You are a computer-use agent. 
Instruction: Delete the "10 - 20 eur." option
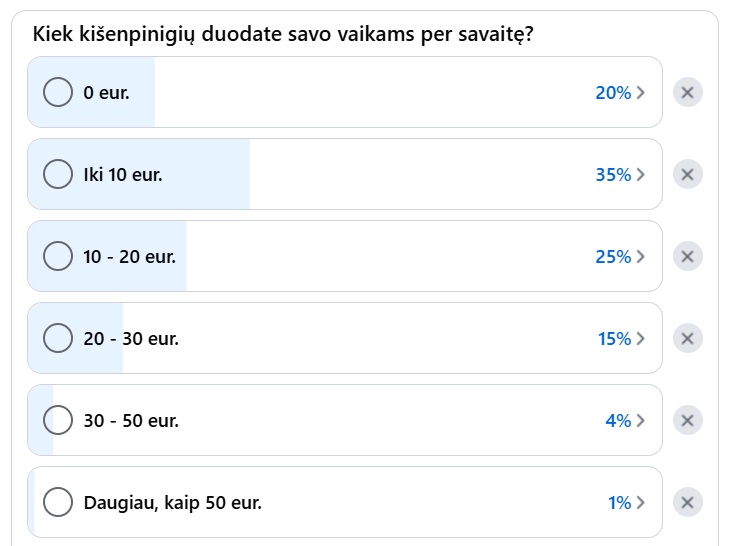point(688,256)
